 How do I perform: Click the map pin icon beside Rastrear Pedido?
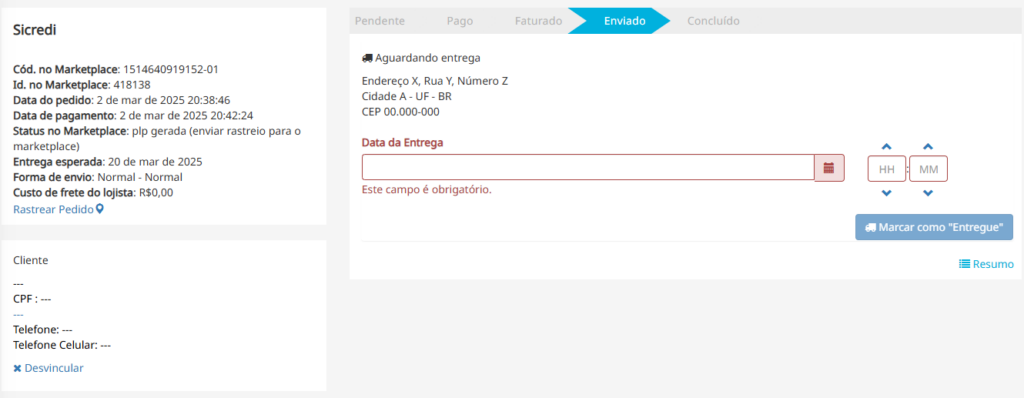(99, 209)
